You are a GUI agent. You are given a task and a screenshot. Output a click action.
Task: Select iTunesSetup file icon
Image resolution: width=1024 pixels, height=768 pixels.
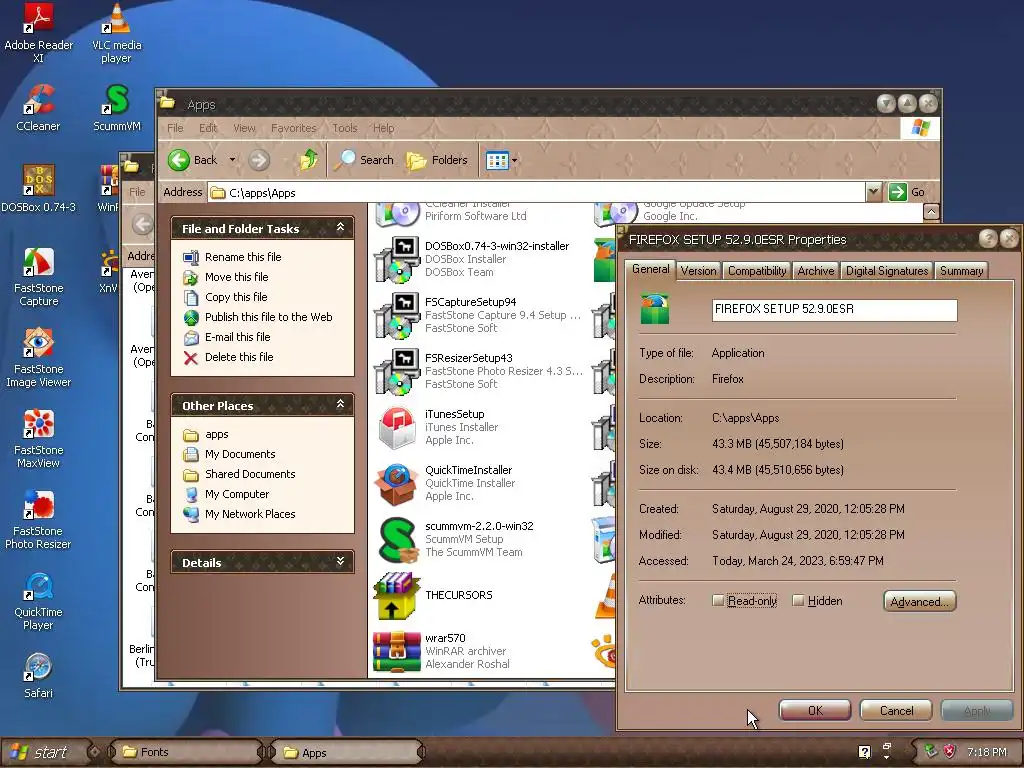396,428
